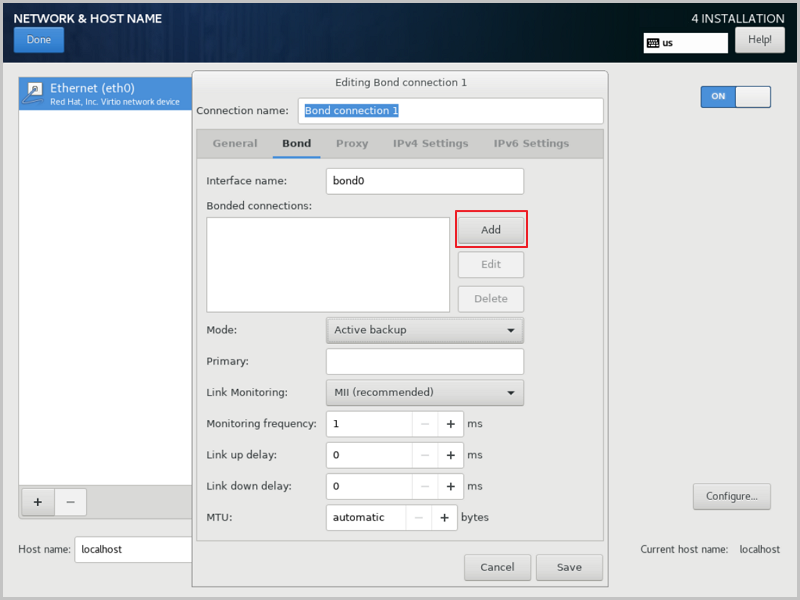The width and height of the screenshot is (800, 600).
Task: Click the Interface name field
Action: (x=424, y=181)
